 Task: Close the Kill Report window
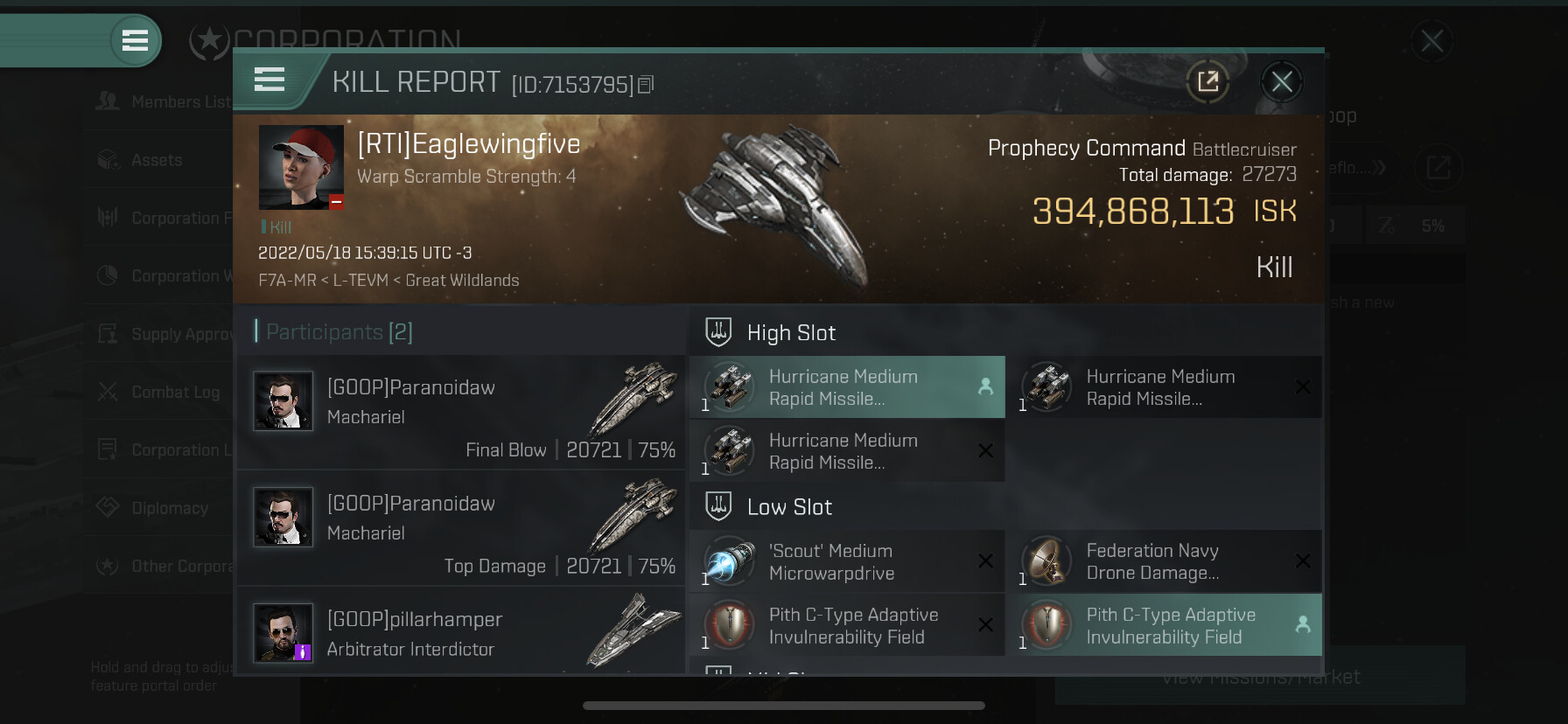click(x=1282, y=82)
